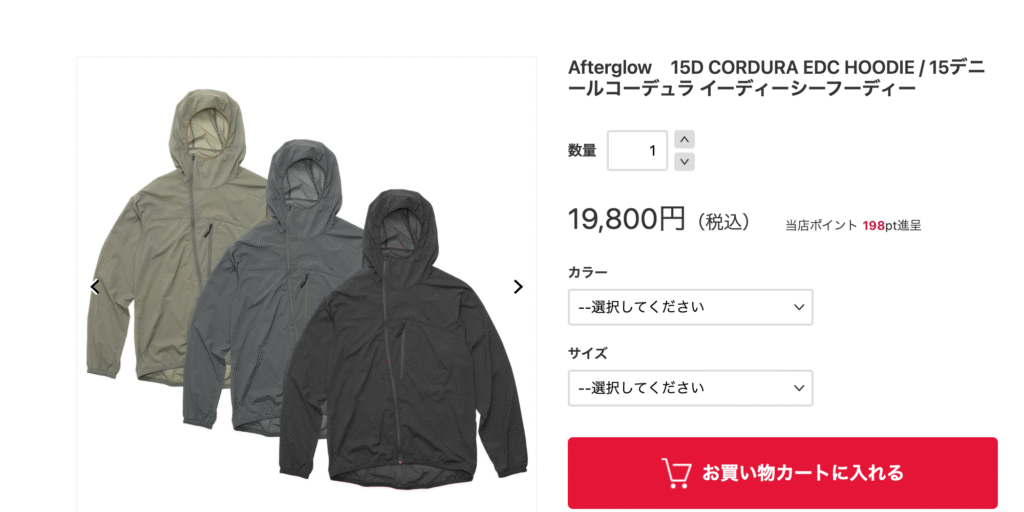Open the サイズ selection dropdown

point(690,388)
